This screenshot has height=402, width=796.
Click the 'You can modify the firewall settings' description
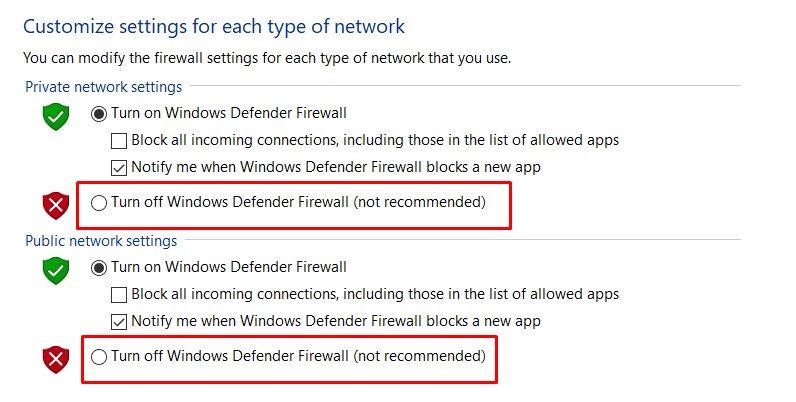267,59
